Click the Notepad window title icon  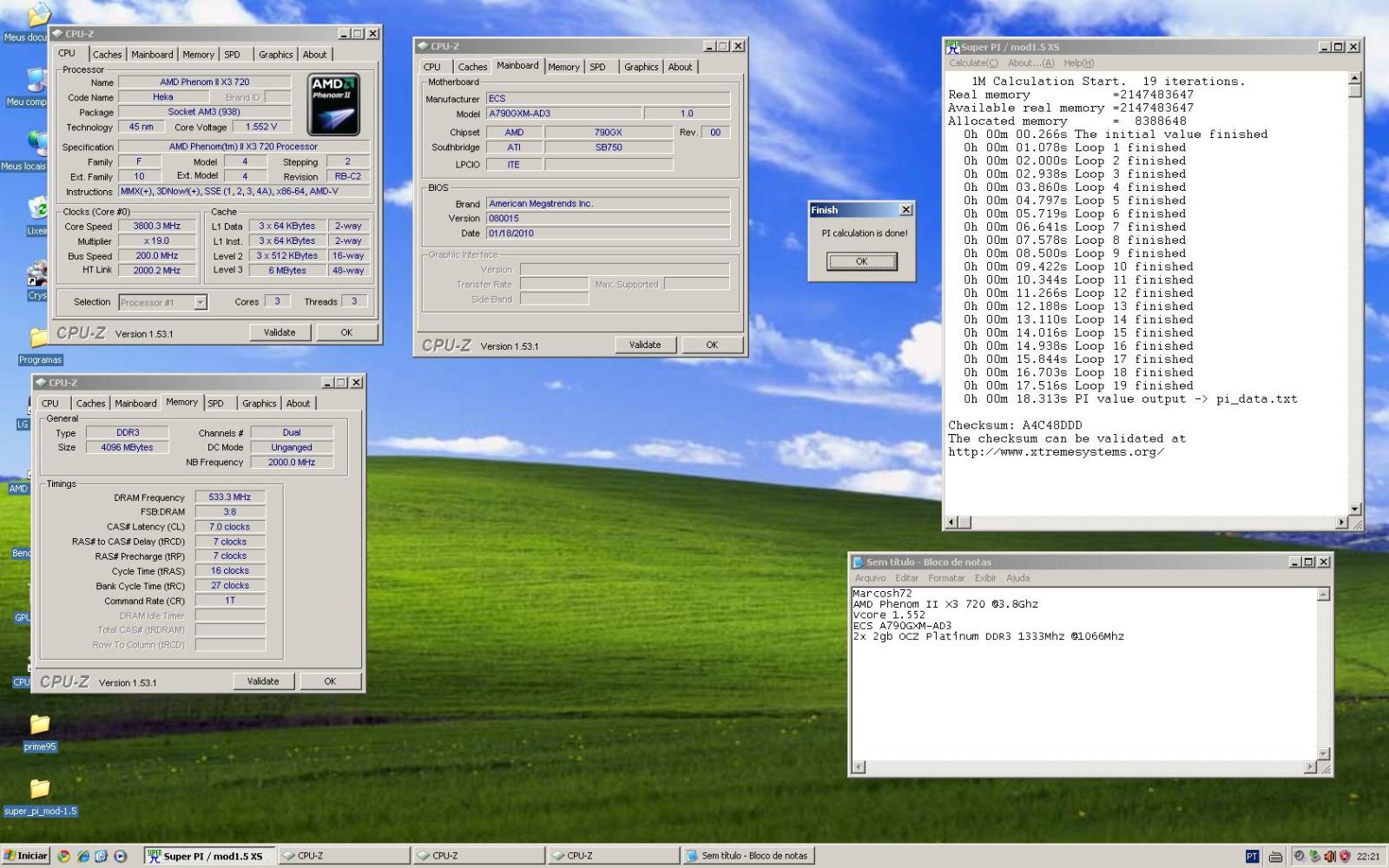coord(858,562)
